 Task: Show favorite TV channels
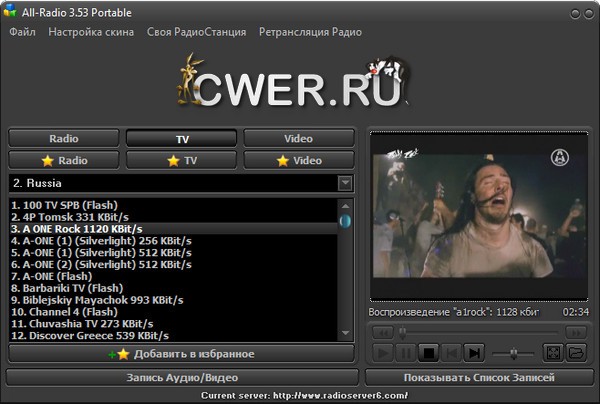pyautogui.click(x=182, y=160)
